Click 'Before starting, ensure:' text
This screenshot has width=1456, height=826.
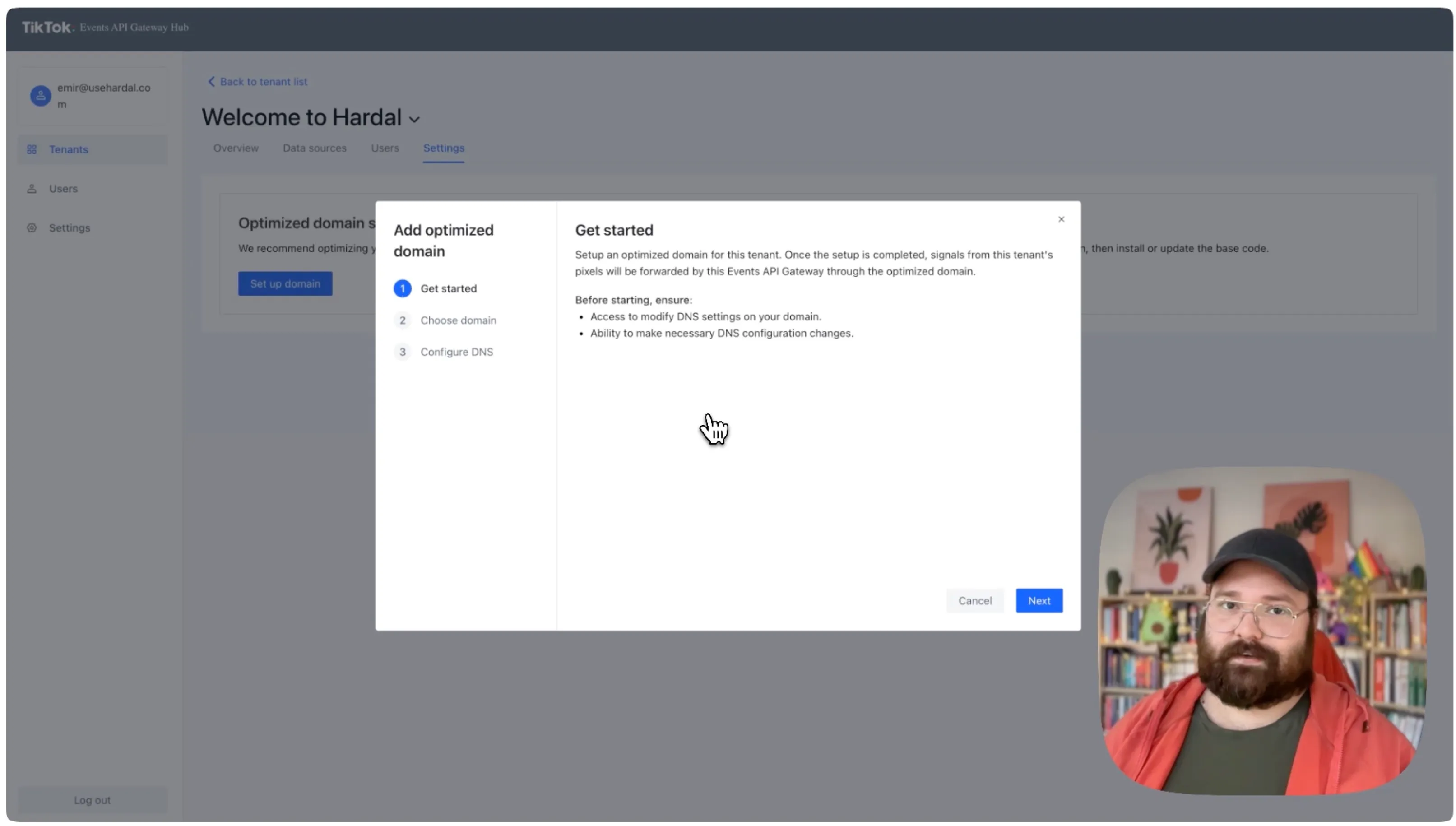(633, 300)
